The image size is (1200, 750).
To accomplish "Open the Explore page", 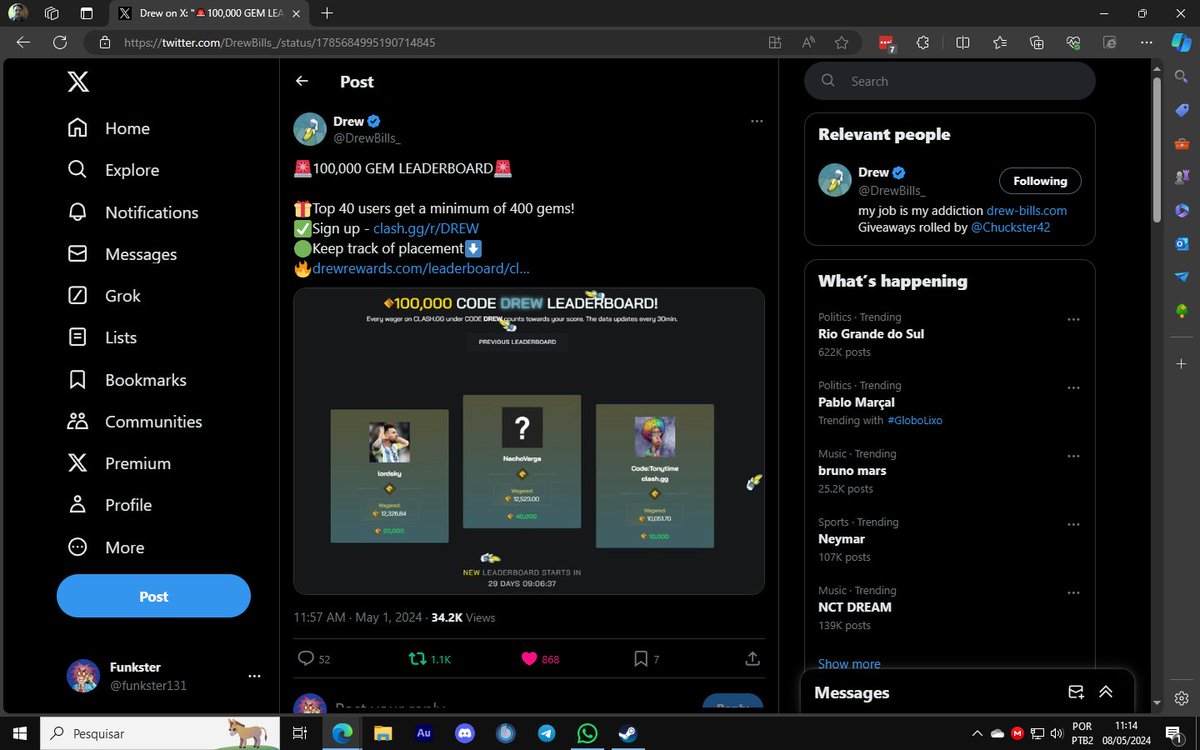I will click(112, 170).
